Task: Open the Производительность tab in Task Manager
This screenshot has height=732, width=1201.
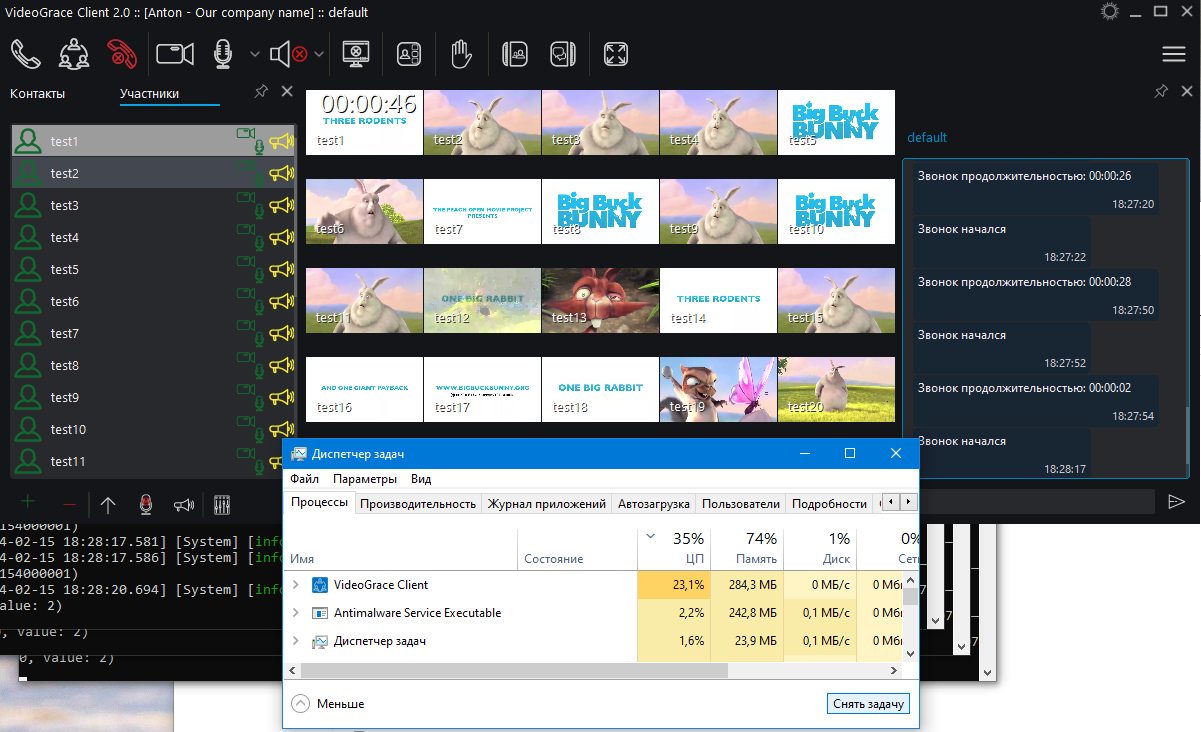Action: 417,504
